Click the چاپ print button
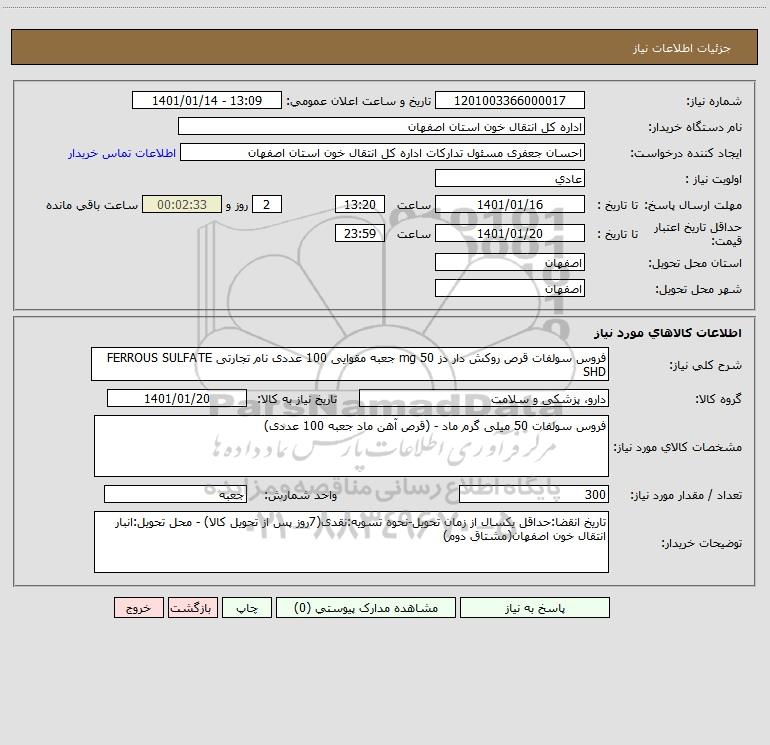Viewport: 770px width, 745px height. 247,607
